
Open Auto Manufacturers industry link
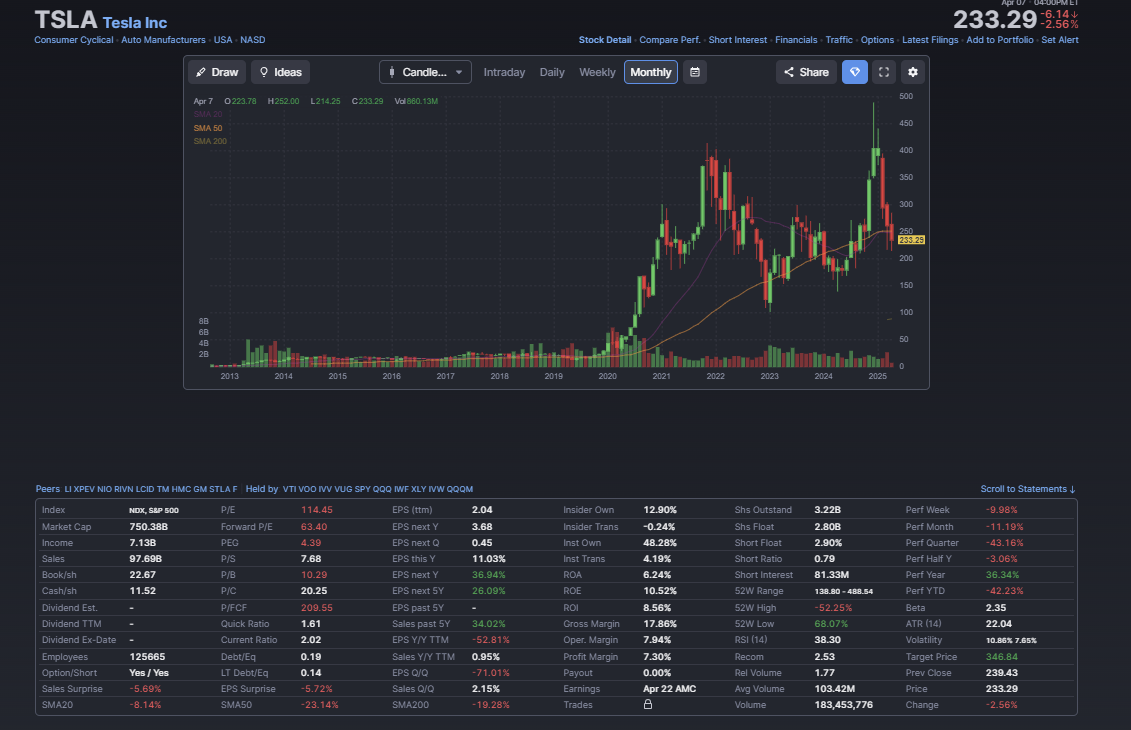(x=163, y=40)
